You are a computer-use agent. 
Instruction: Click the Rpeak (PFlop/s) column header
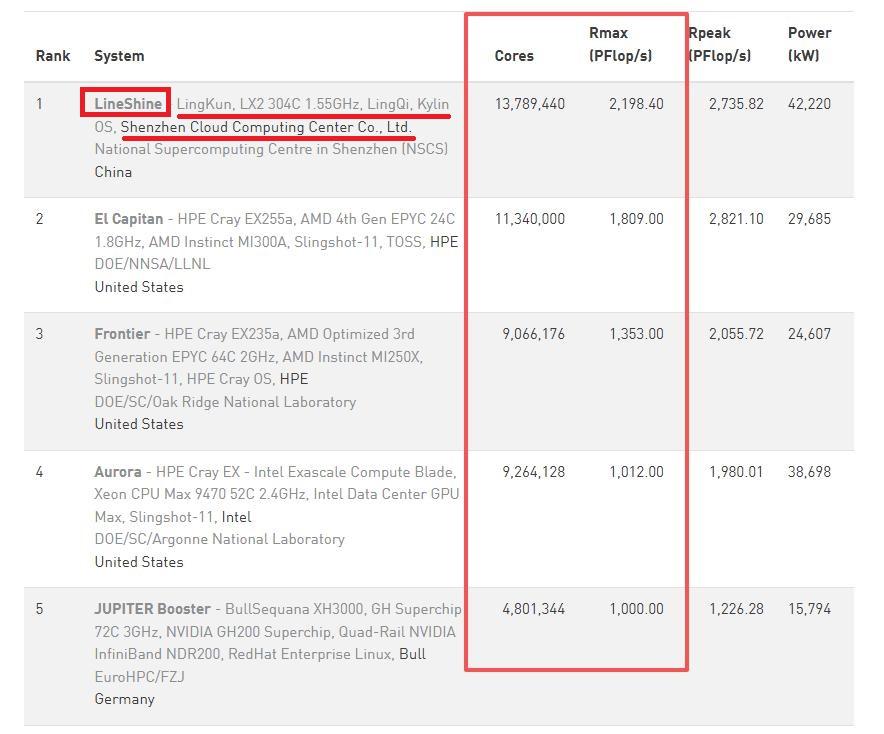(x=720, y=44)
